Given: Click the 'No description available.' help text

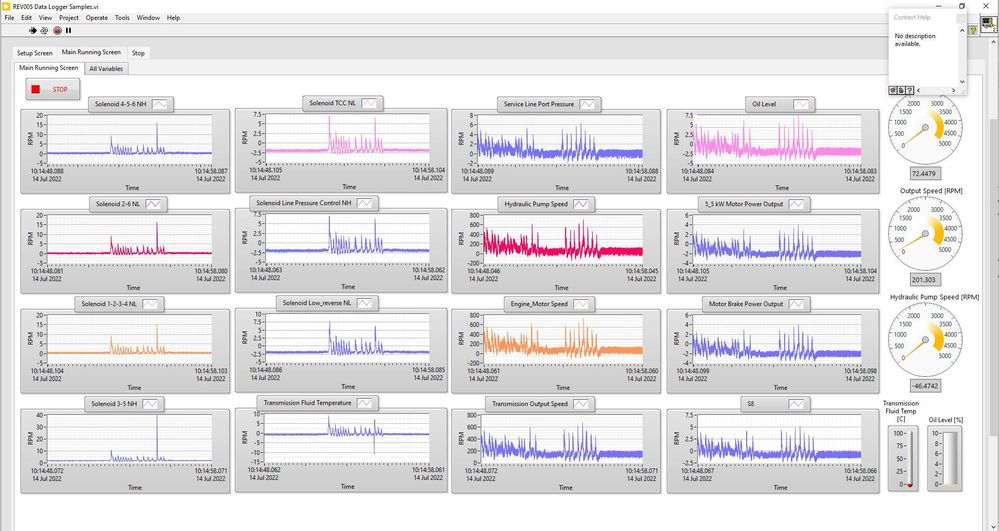Looking at the screenshot, I should coord(915,40).
